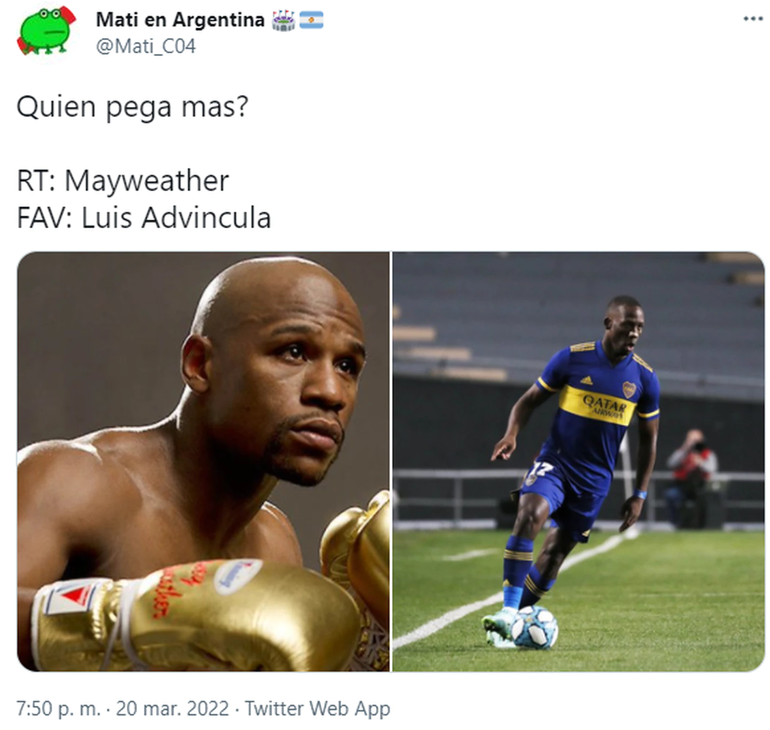Click the 7:50 p. m. timestamp

[58, 708]
